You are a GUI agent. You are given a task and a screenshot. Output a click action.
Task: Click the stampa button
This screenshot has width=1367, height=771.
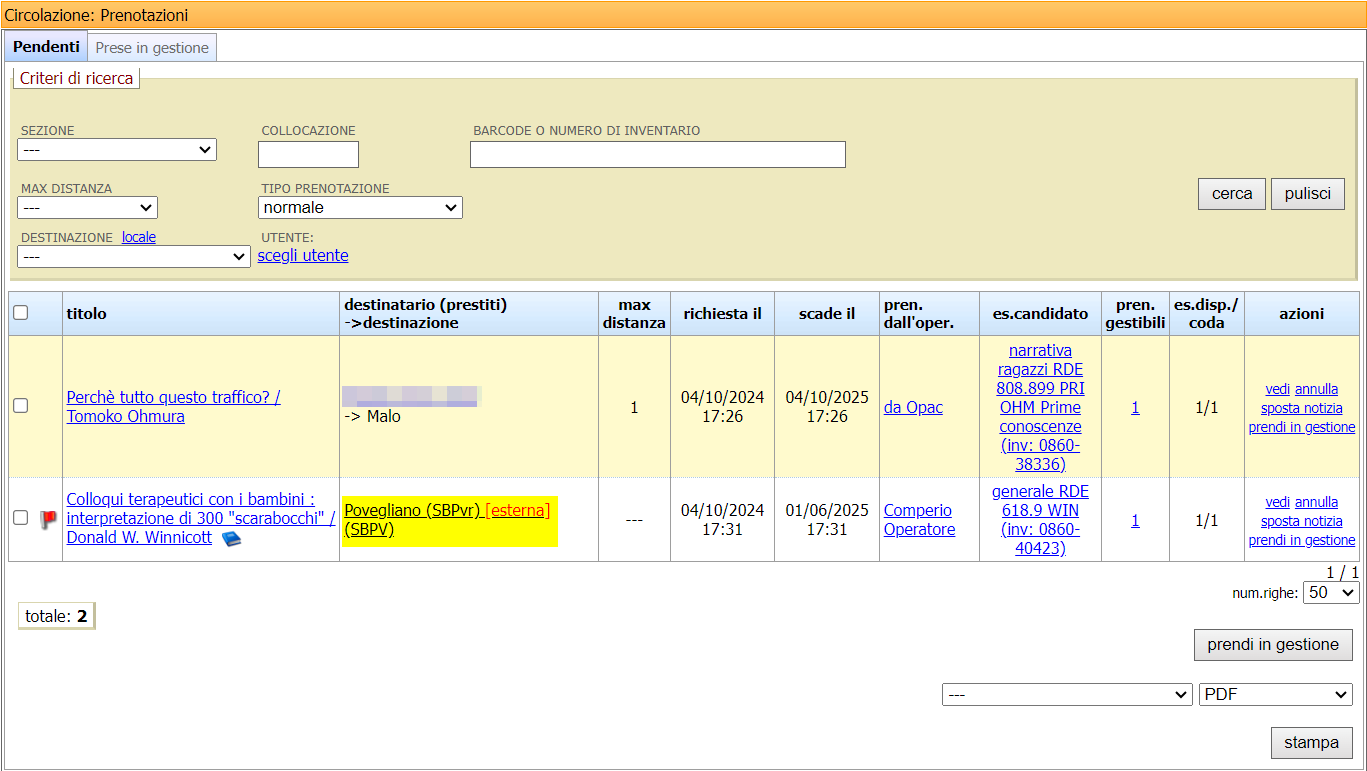[x=1311, y=743]
